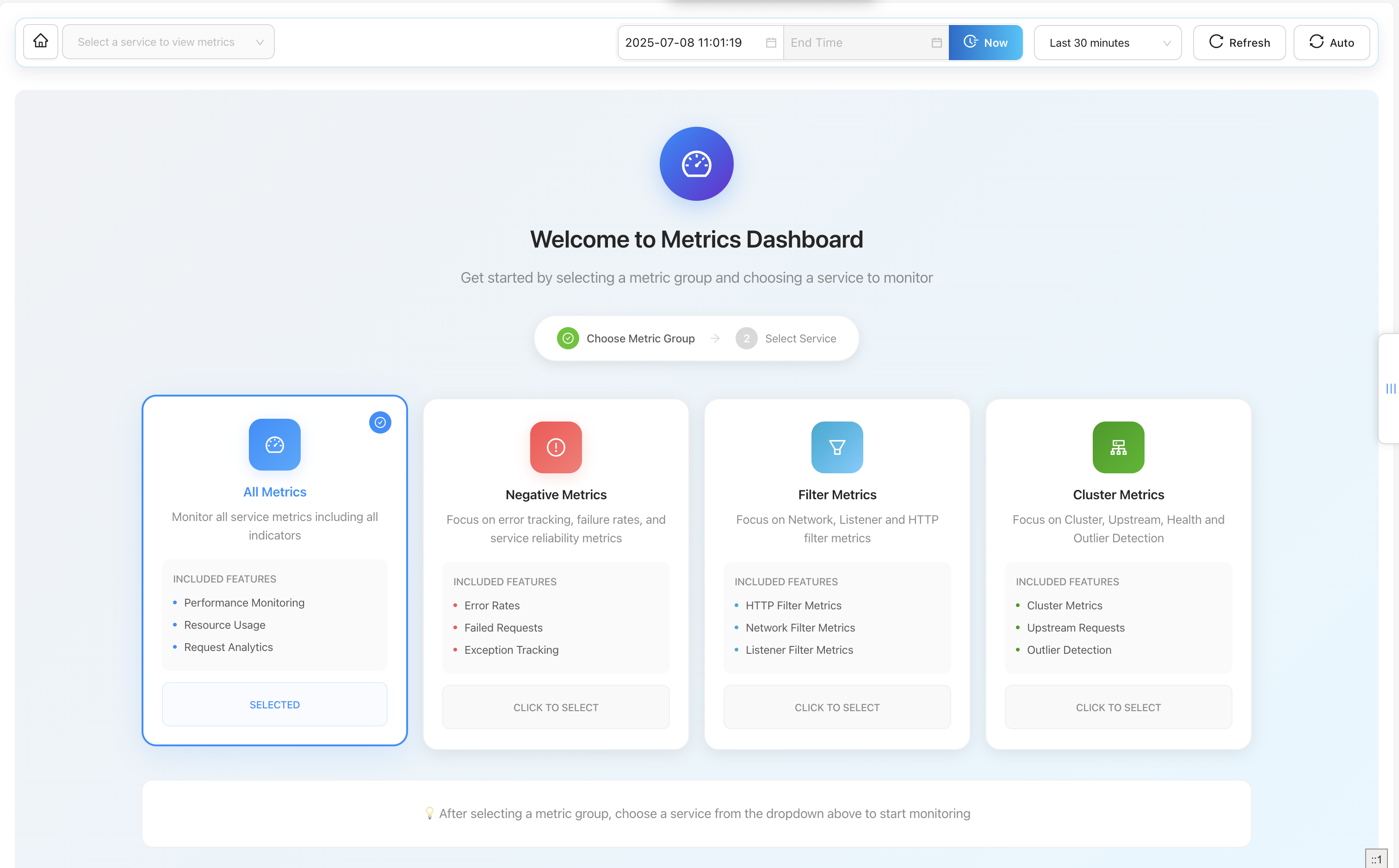1399x868 pixels.
Task: Open the service selection dropdown
Action: coord(168,41)
